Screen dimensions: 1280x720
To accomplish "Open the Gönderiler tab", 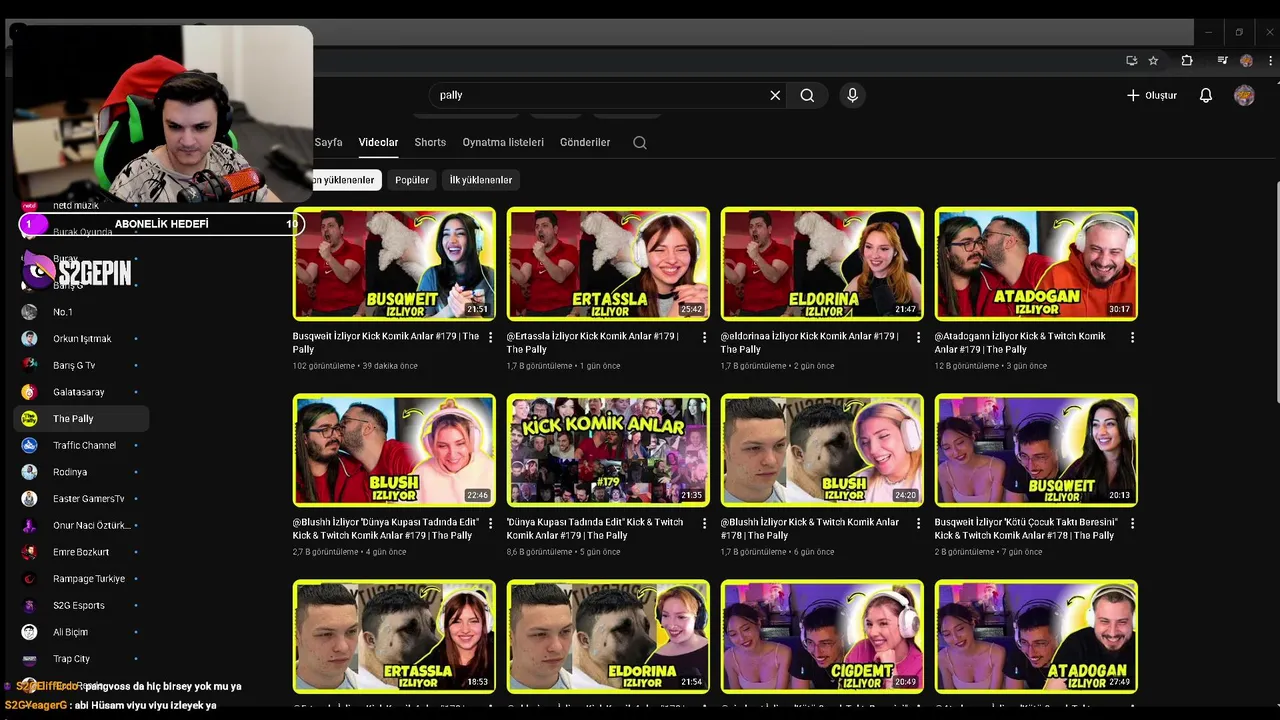I will (x=585, y=142).
